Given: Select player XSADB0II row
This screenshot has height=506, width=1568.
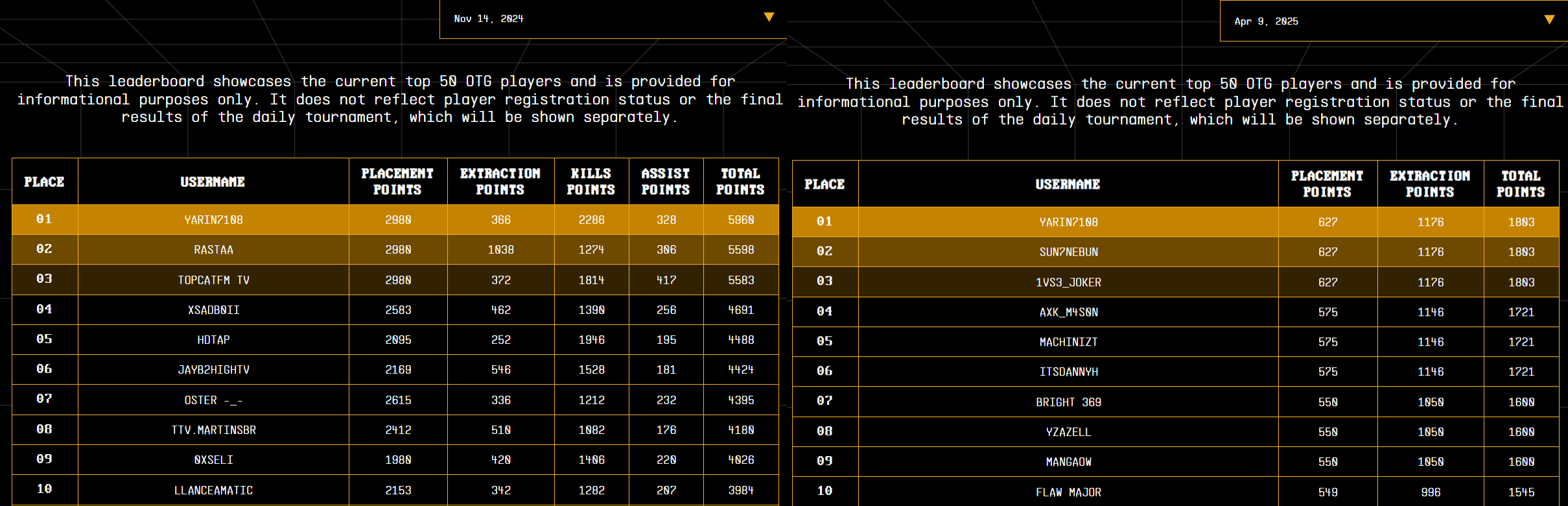Looking at the screenshot, I should coord(213,310).
